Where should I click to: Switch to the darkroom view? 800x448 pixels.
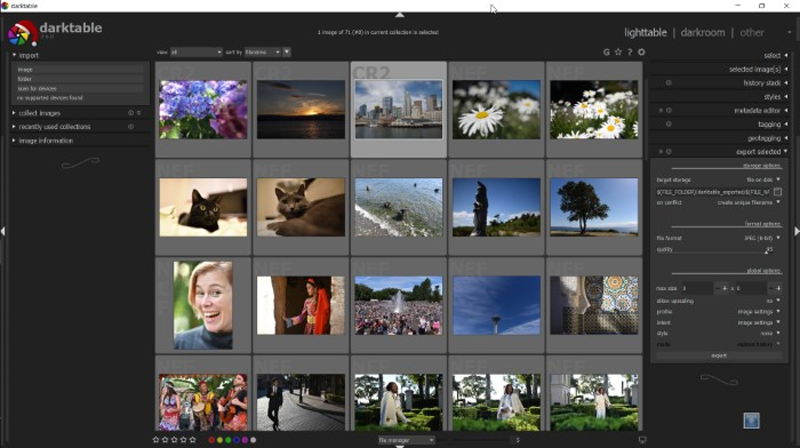tap(703, 33)
